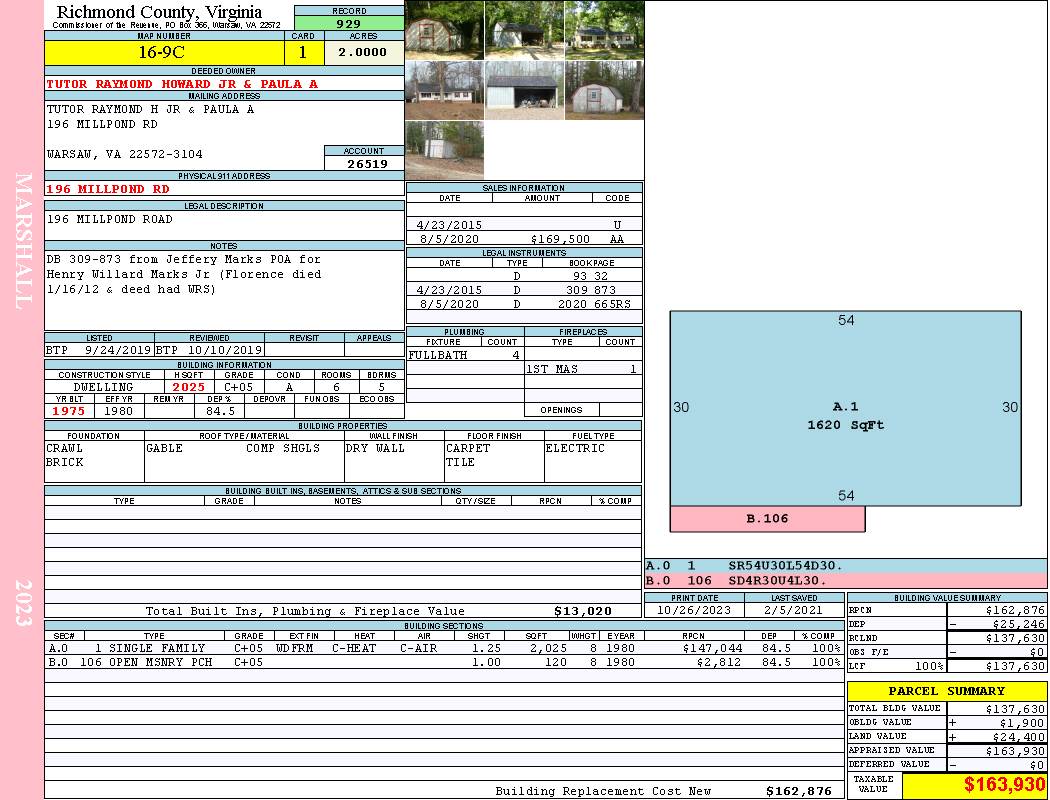1050x800 pixels.
Task: Select the physical address 196 MILLPOND RD
Action: [x=108, y=188]
